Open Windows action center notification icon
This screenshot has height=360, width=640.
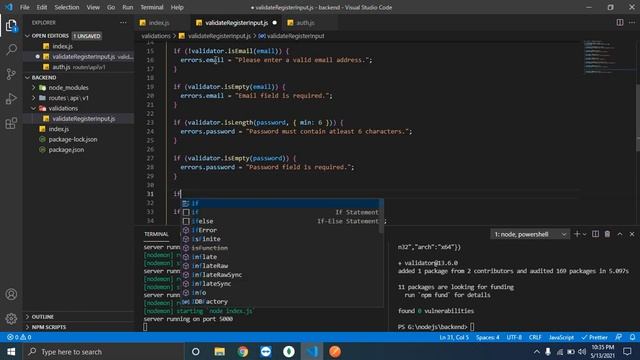click(x=627, y=351)
